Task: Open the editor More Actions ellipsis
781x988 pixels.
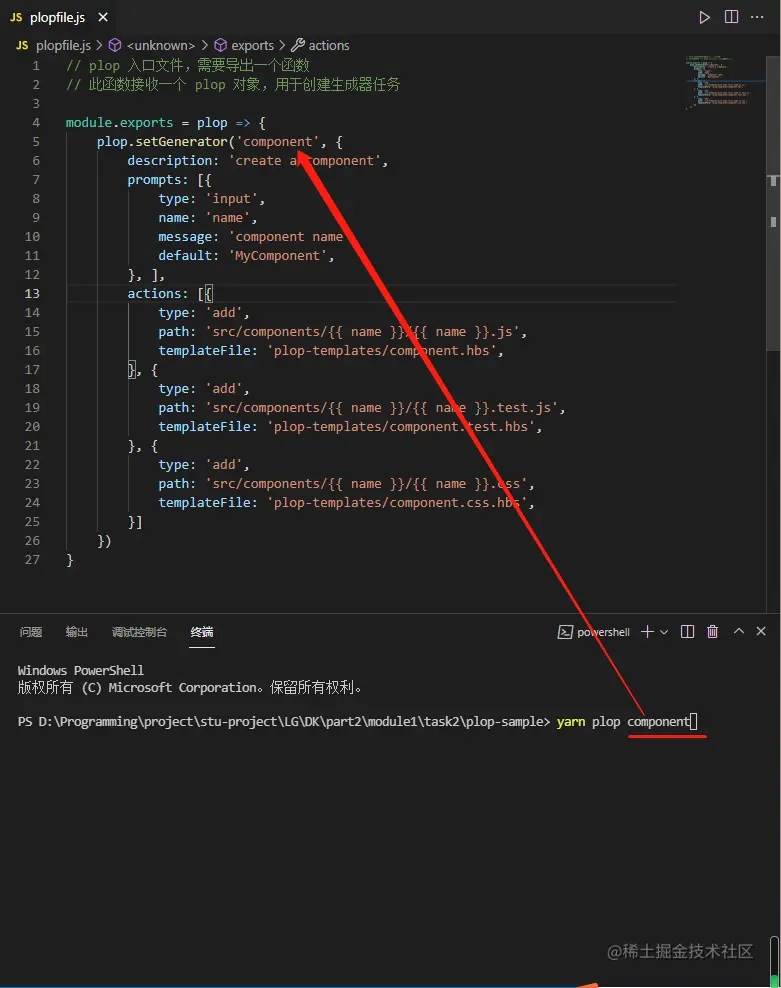Action: [x=757, y=17]
